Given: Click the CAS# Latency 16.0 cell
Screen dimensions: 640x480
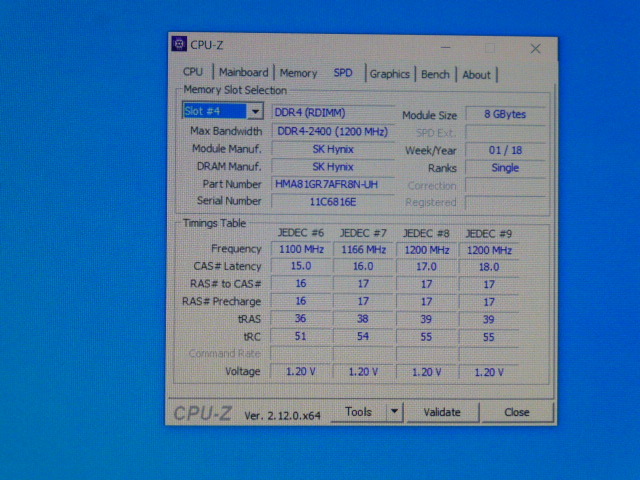Looking at the screenshot, I should (x=363, y=267).
